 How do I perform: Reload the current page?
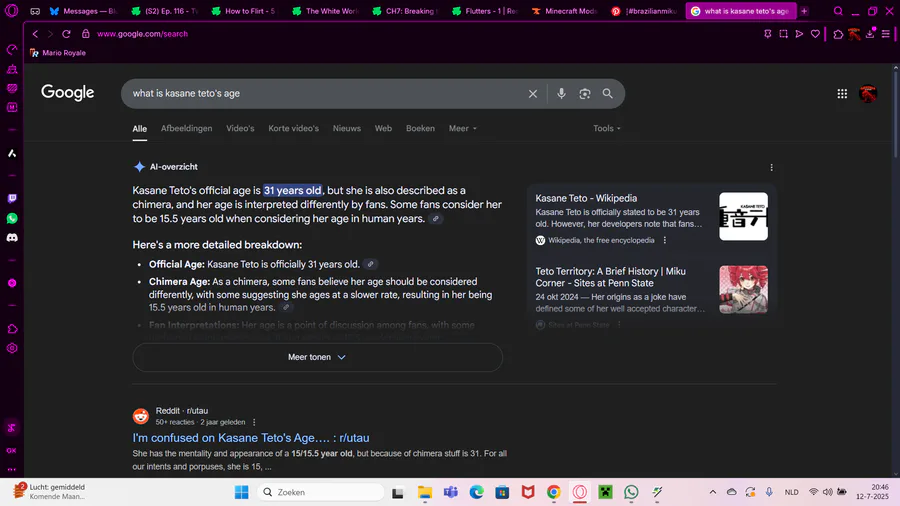[67, 34]
